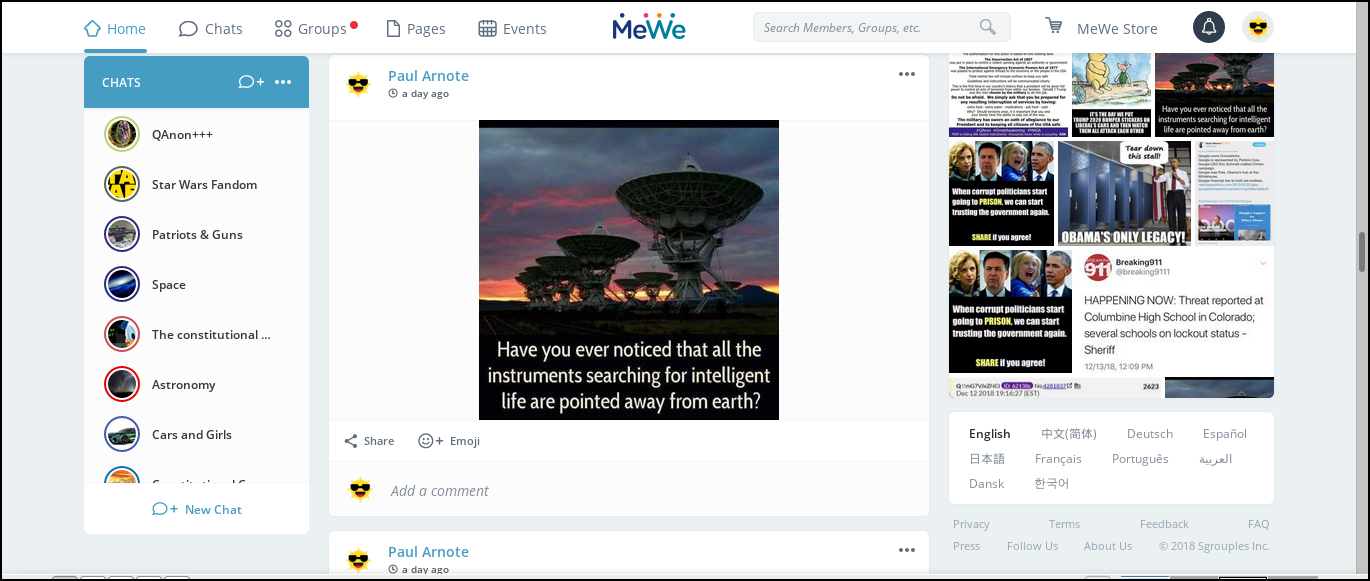Switch language to Español

point(1225,434)
